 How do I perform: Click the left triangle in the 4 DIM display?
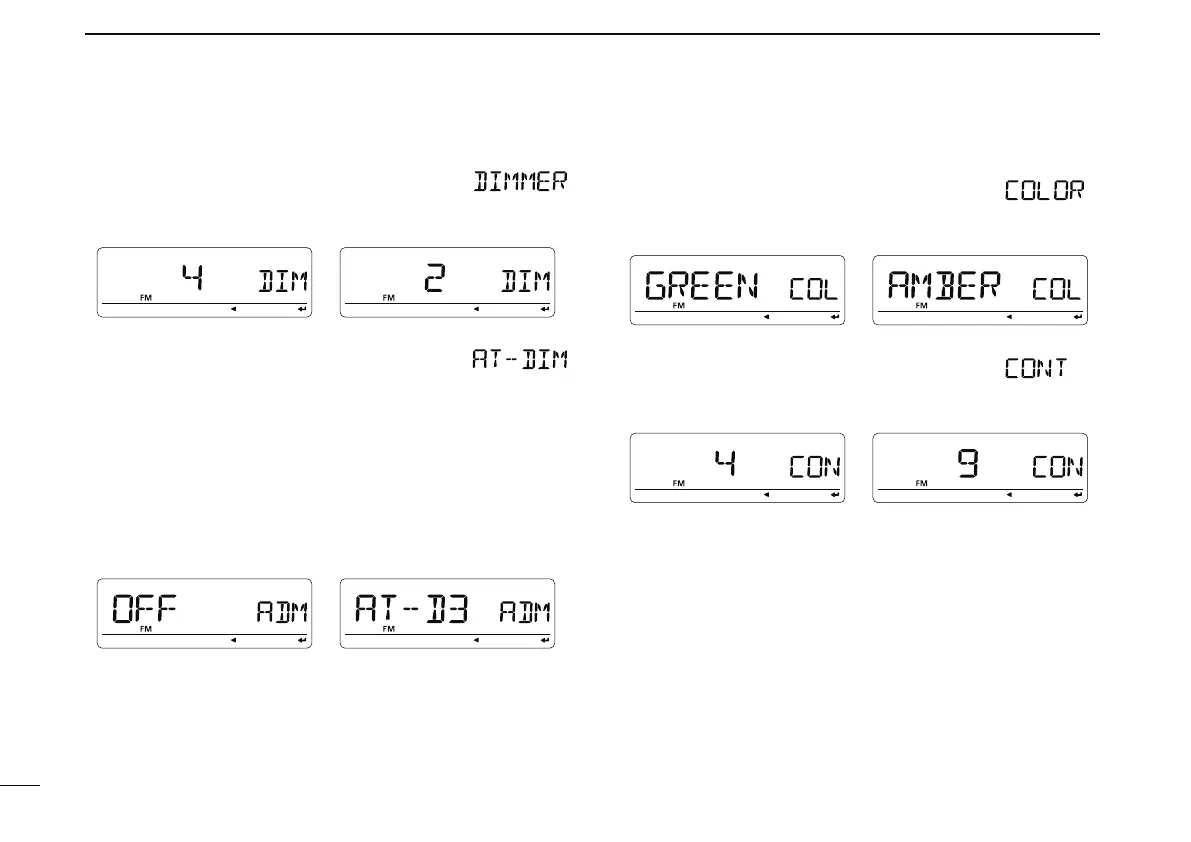[234, 310]
